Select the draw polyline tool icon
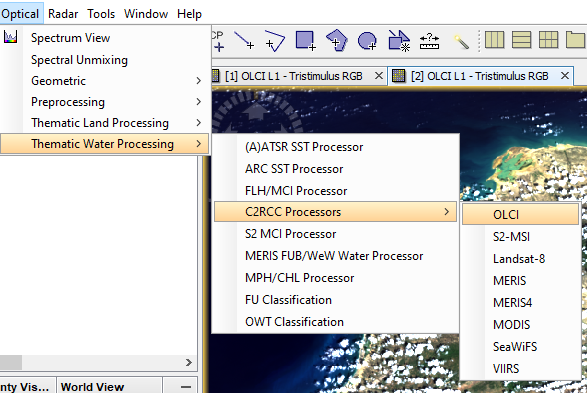Viewport: 587px width, 393px height. click(x=275, y=40)
